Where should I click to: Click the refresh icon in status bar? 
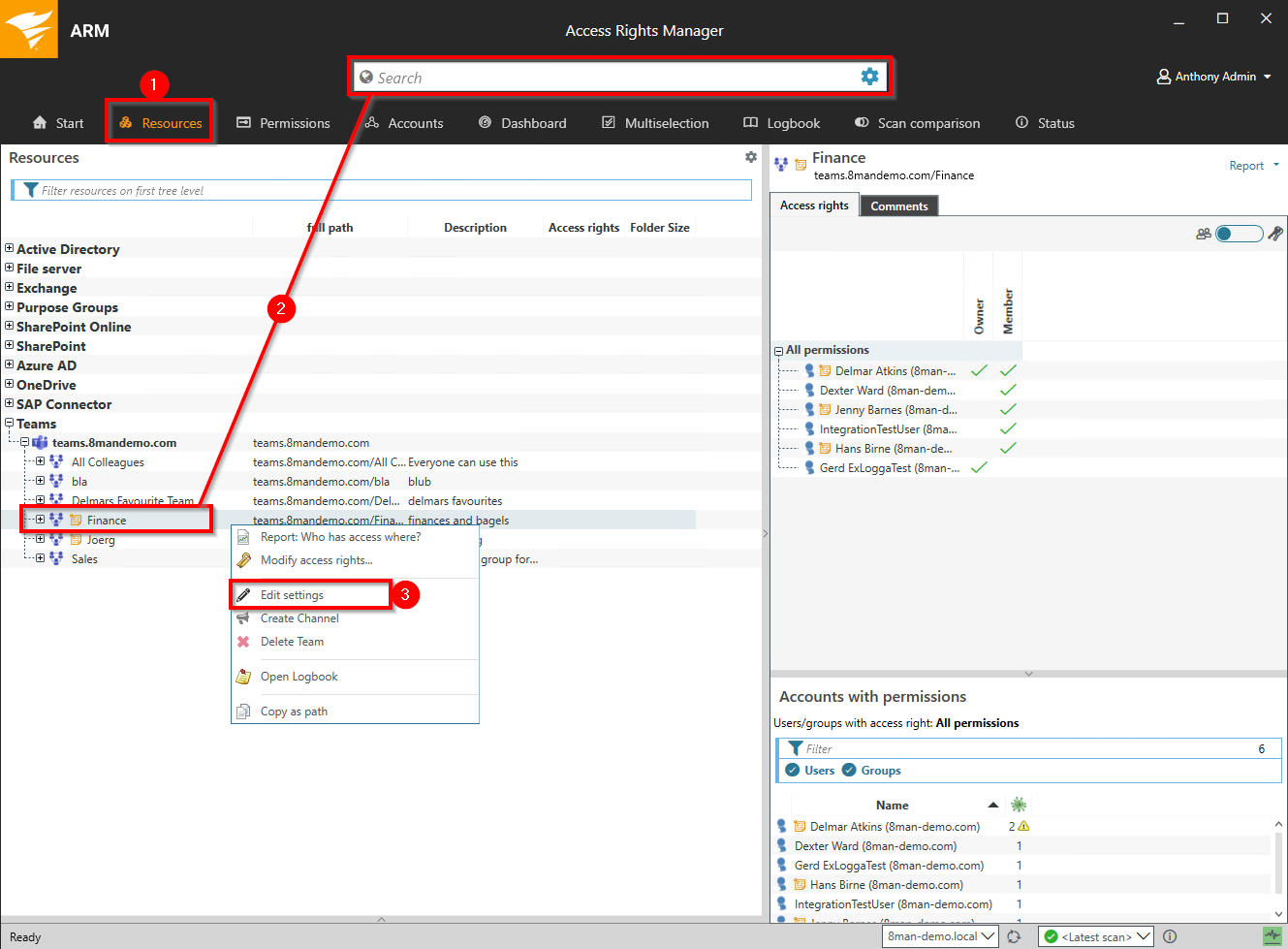(1014, 936)
